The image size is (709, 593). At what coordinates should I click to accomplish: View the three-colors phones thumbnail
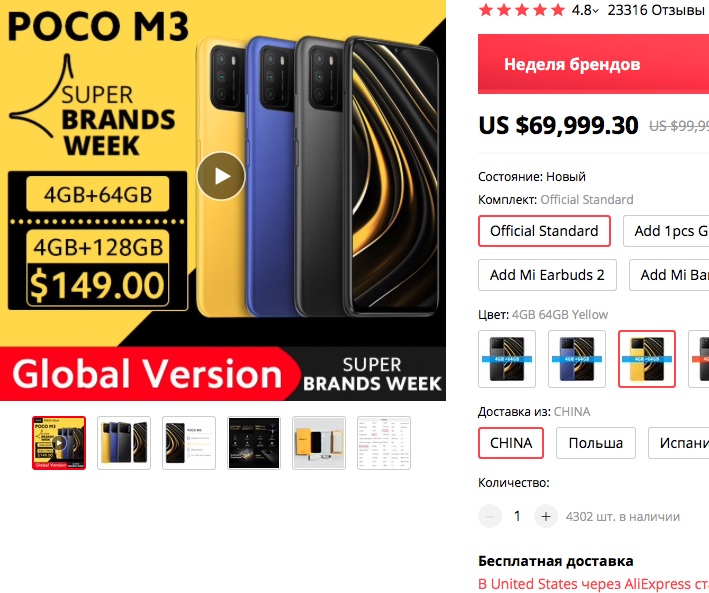coord(124,443)
